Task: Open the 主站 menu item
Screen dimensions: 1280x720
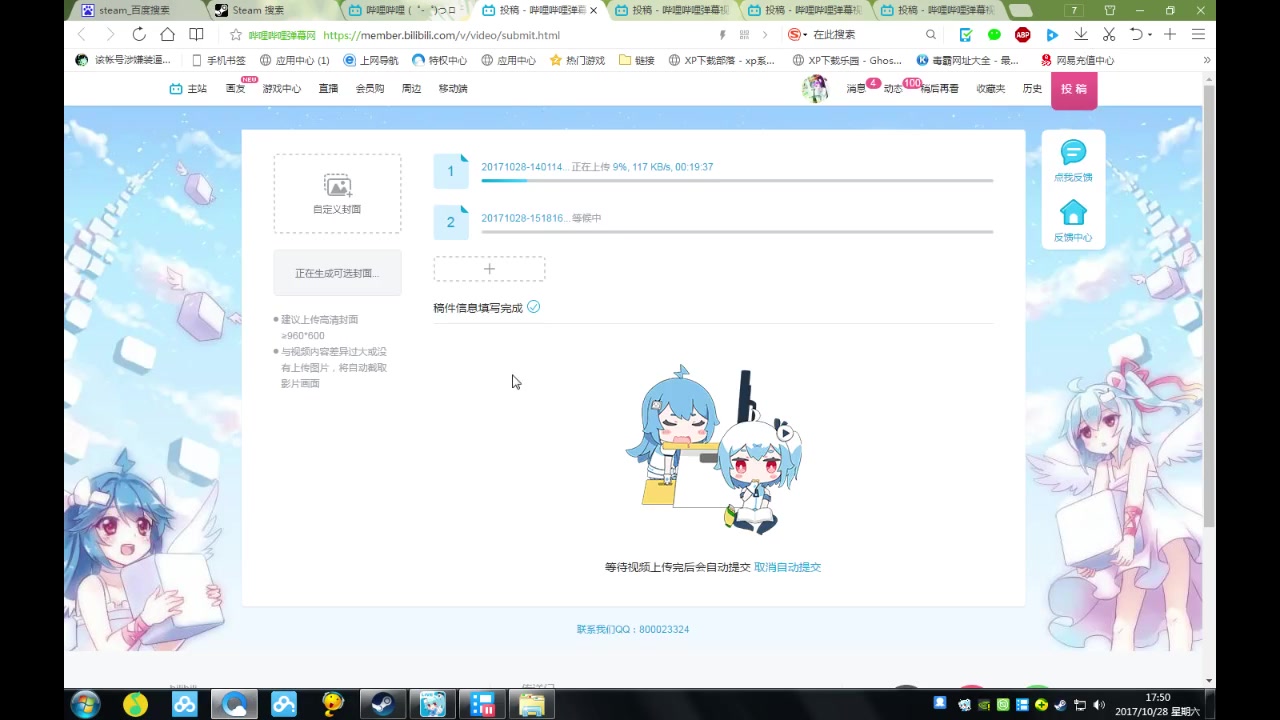Action: click(189, 89)
